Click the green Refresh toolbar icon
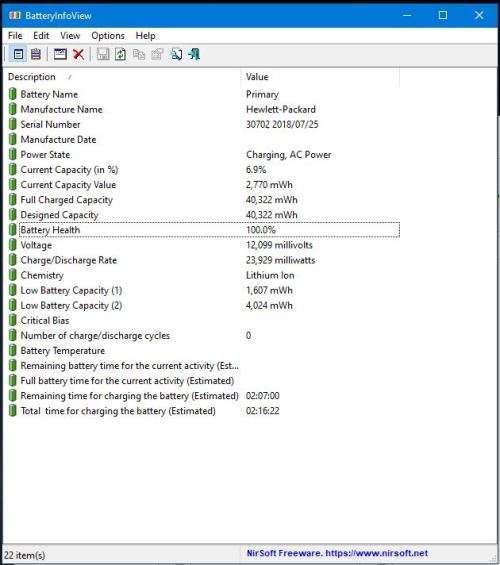 point(121,54)
